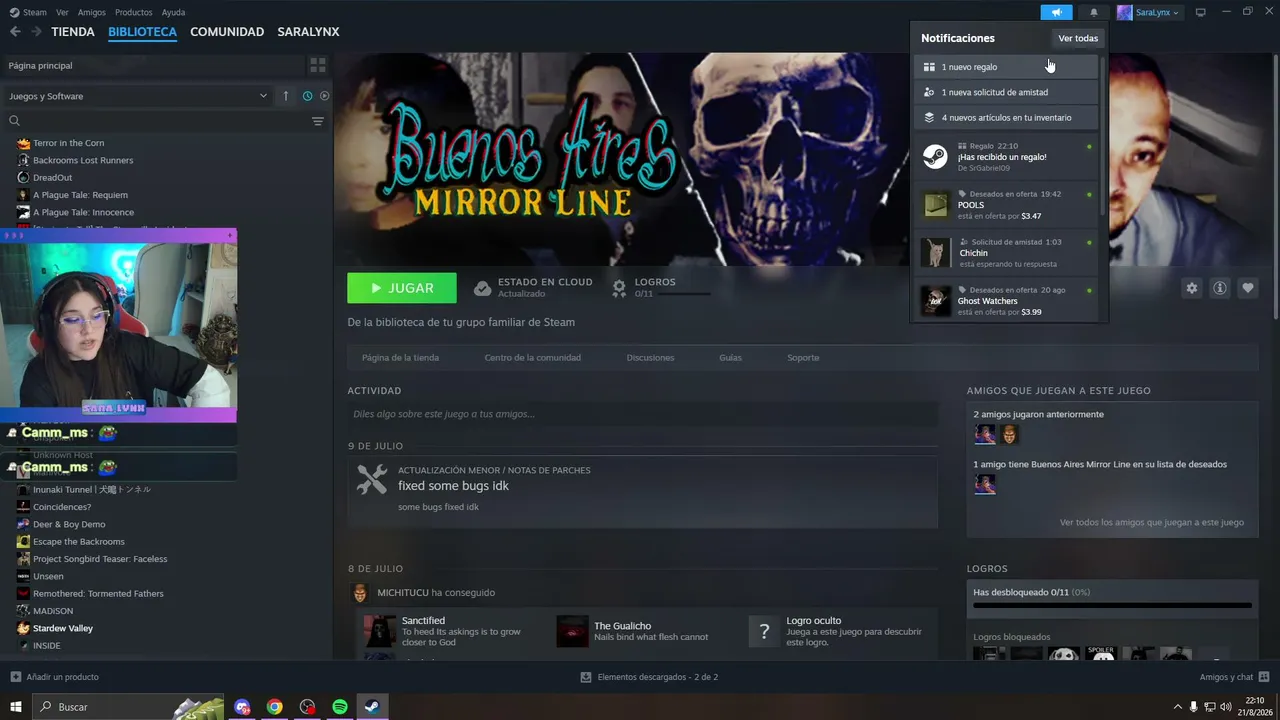Open the Soporte link
This screenshot has width=1280, height=720.
803,358
